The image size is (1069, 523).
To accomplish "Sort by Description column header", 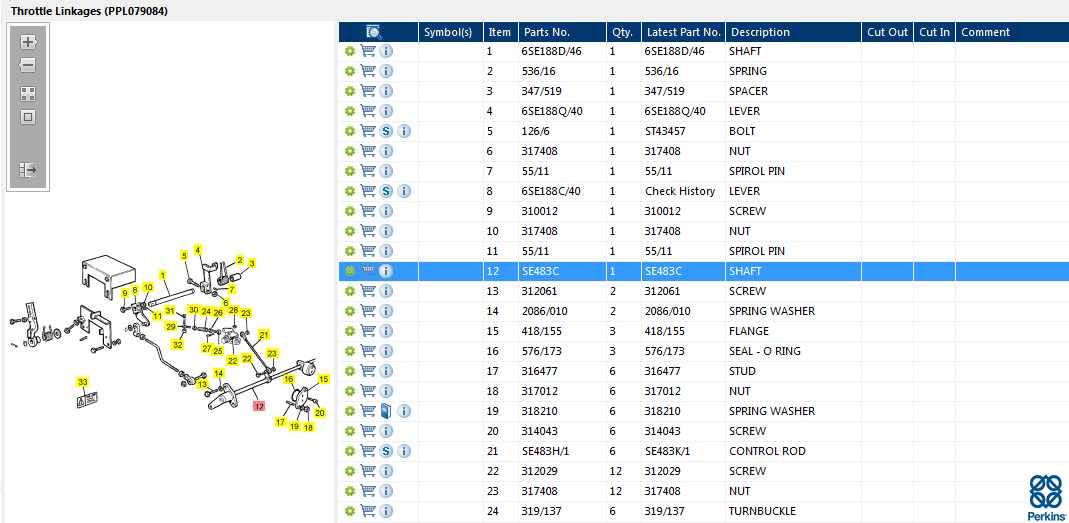I will click(x=759, y=32).
